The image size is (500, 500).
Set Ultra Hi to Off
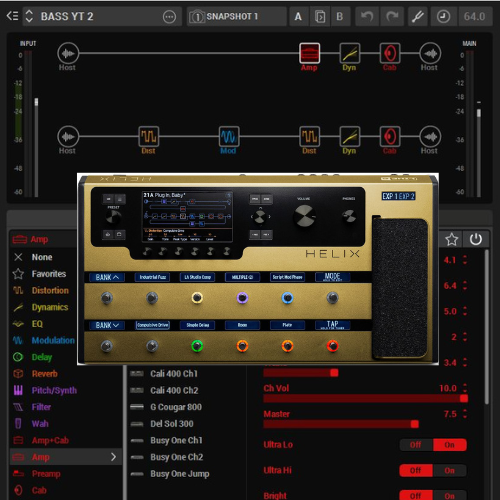(x=416, y=470)
